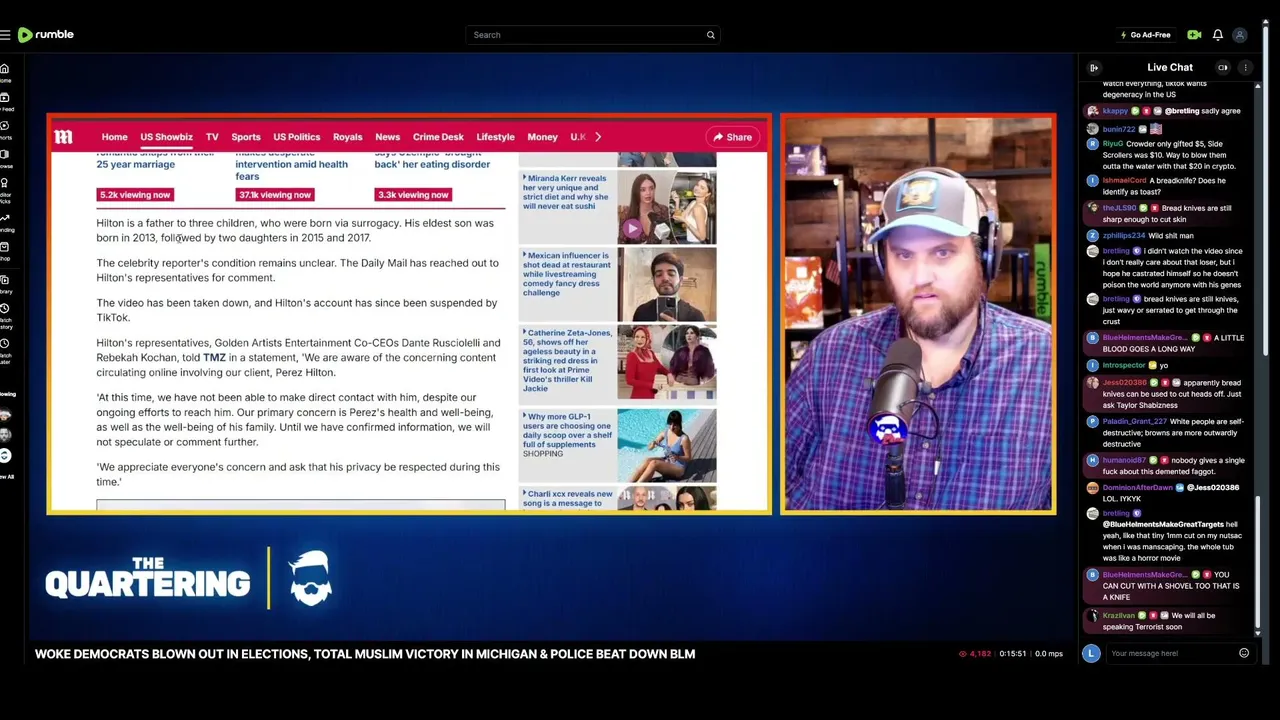Select the Lifestyle tab
Screen dimensions: 1280x720
[496, 137]
